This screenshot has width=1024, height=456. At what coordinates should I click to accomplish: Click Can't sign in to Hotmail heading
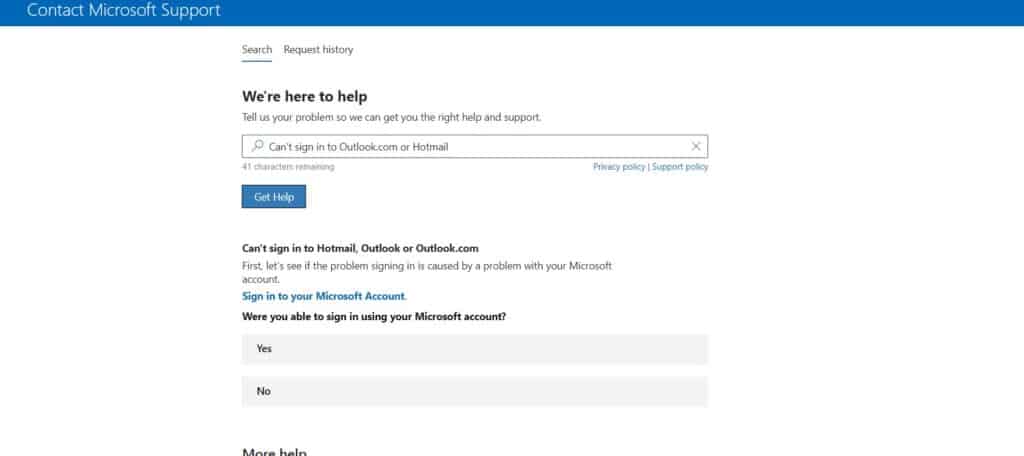tap(360, 248)
